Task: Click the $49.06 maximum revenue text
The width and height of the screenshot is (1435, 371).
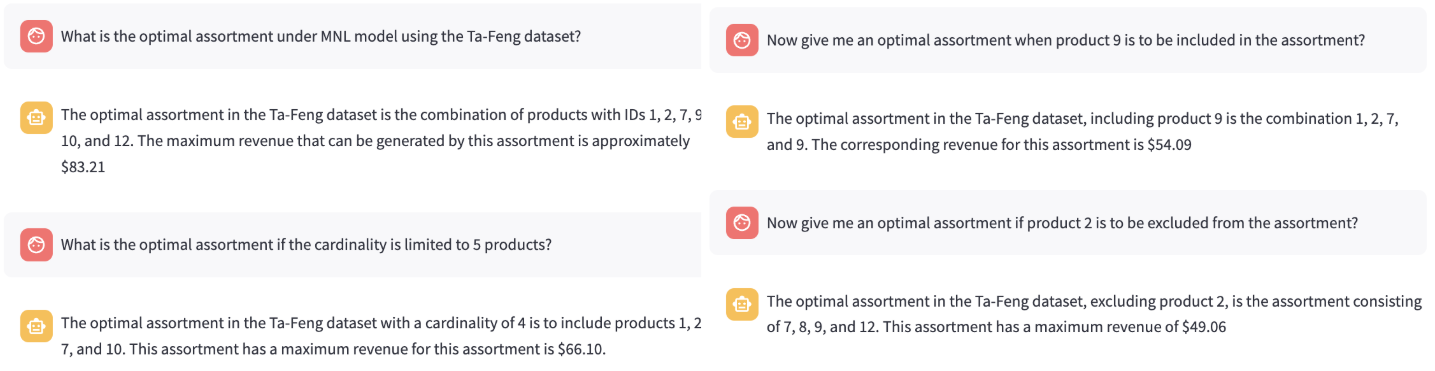Action: tap(1204, 327)
